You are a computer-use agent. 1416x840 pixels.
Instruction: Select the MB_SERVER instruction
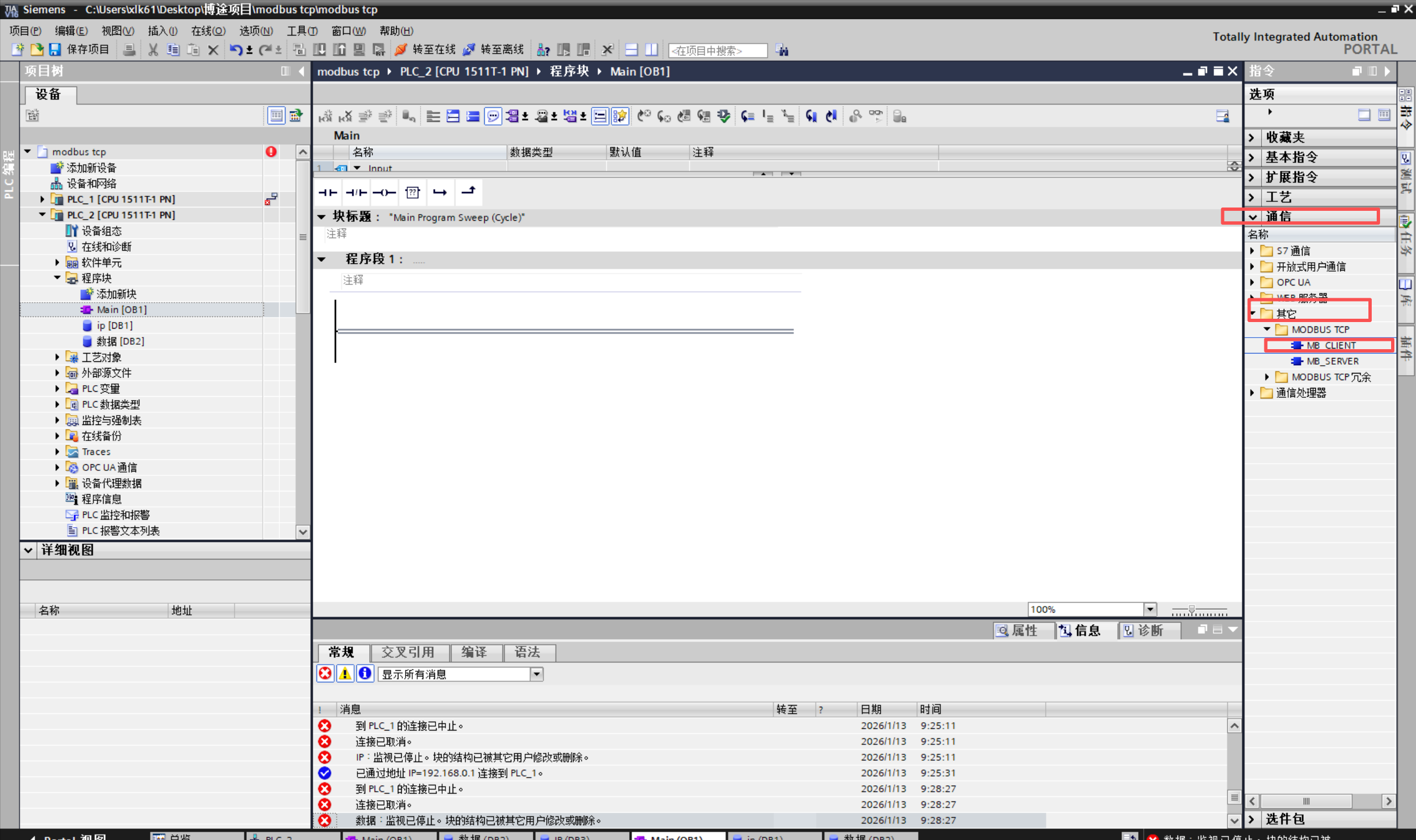1332,361
